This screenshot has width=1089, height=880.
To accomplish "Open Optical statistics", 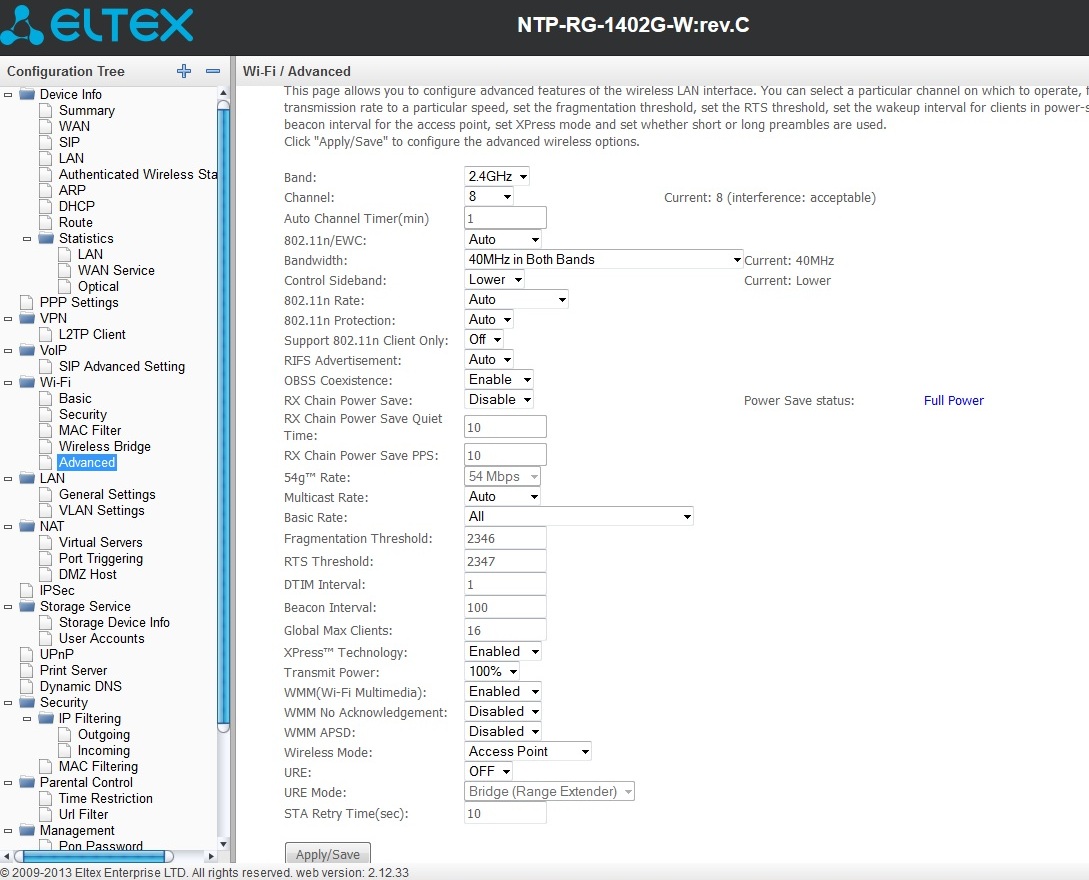I will [98, 286].
